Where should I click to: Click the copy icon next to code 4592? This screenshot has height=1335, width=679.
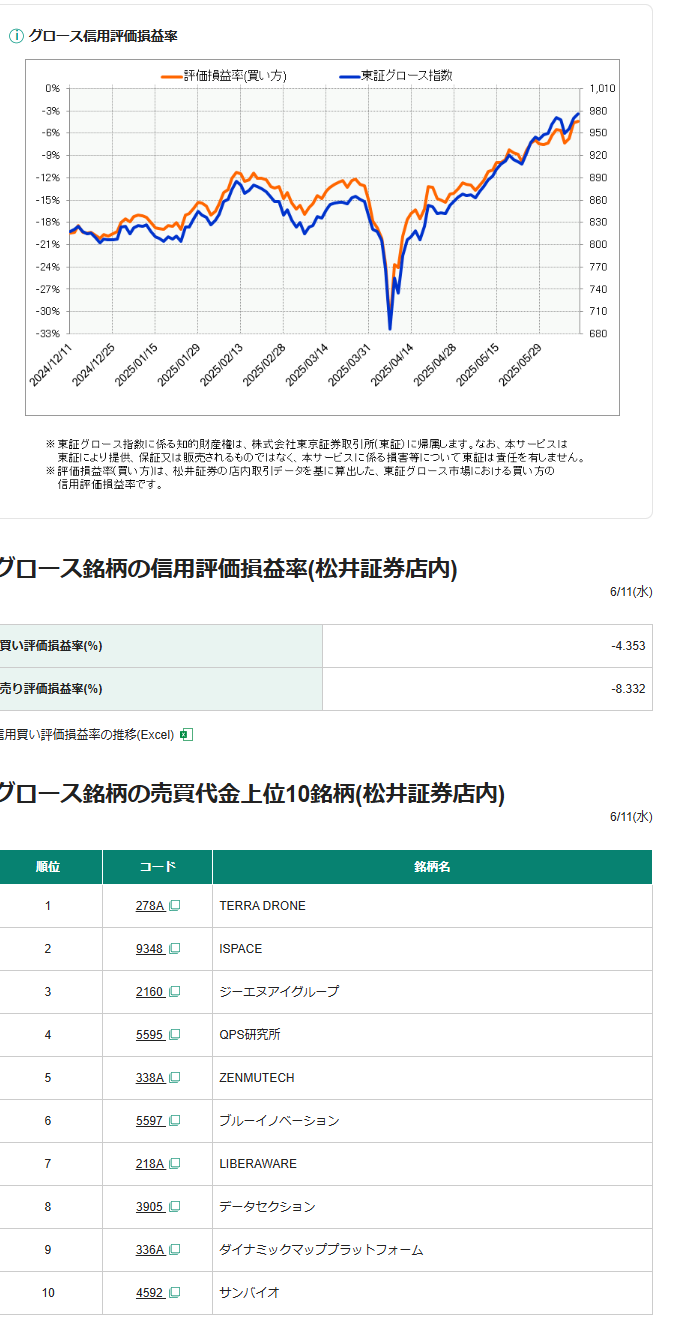click(175, 1293)
